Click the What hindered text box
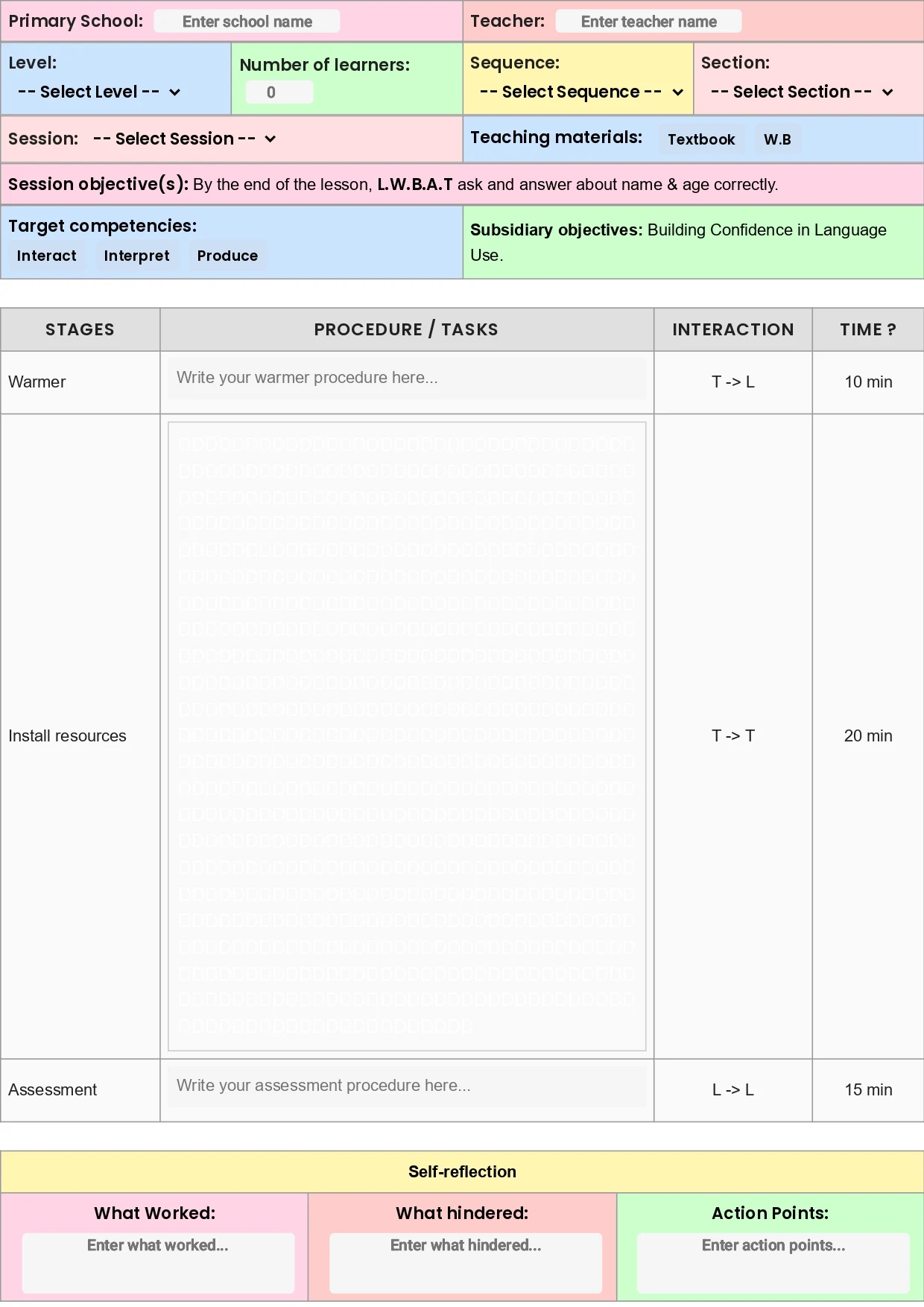 466,1262
